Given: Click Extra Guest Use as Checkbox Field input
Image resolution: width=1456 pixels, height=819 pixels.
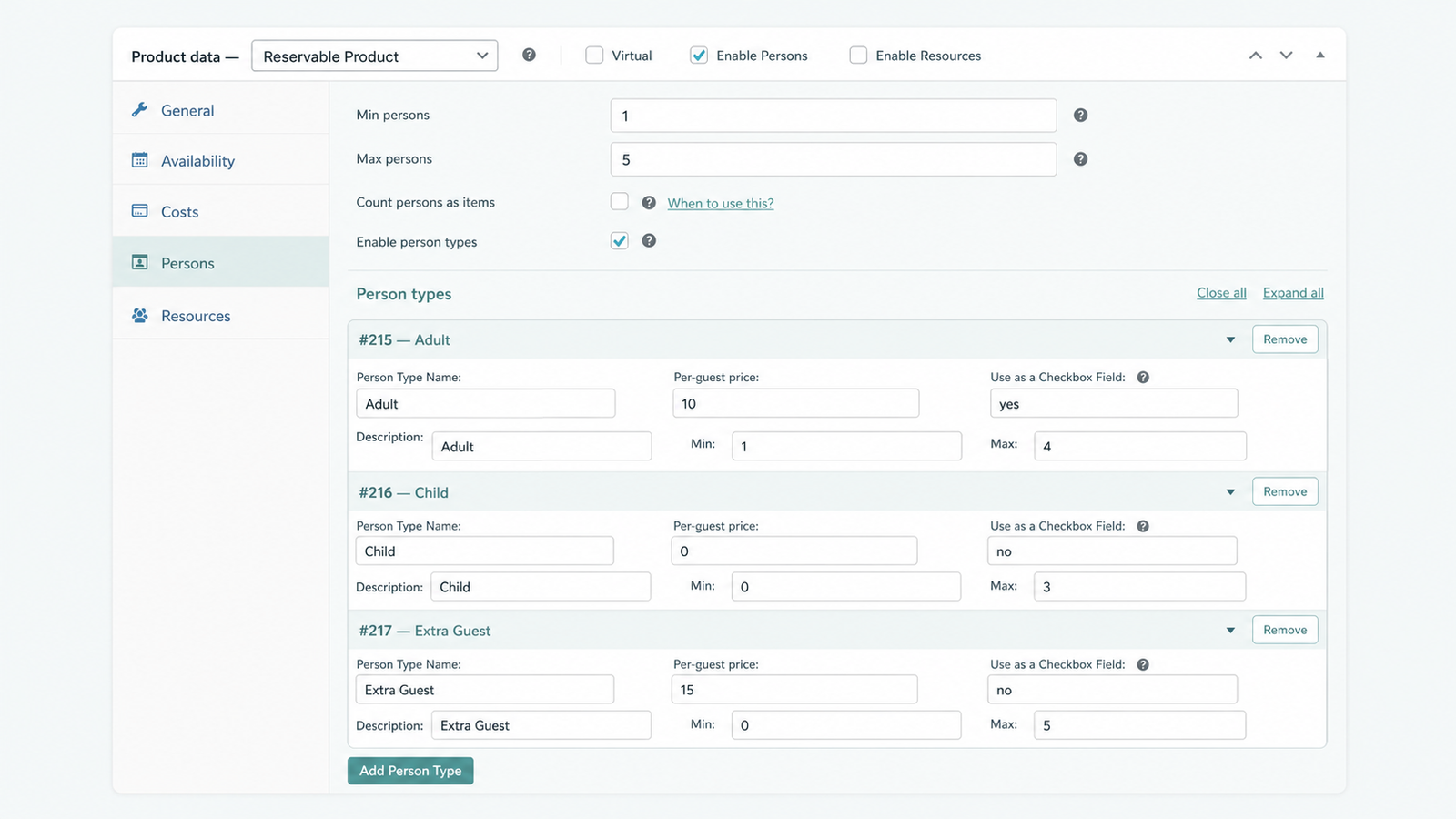Looking at the screenshot, I should (x=1112, y=689).
